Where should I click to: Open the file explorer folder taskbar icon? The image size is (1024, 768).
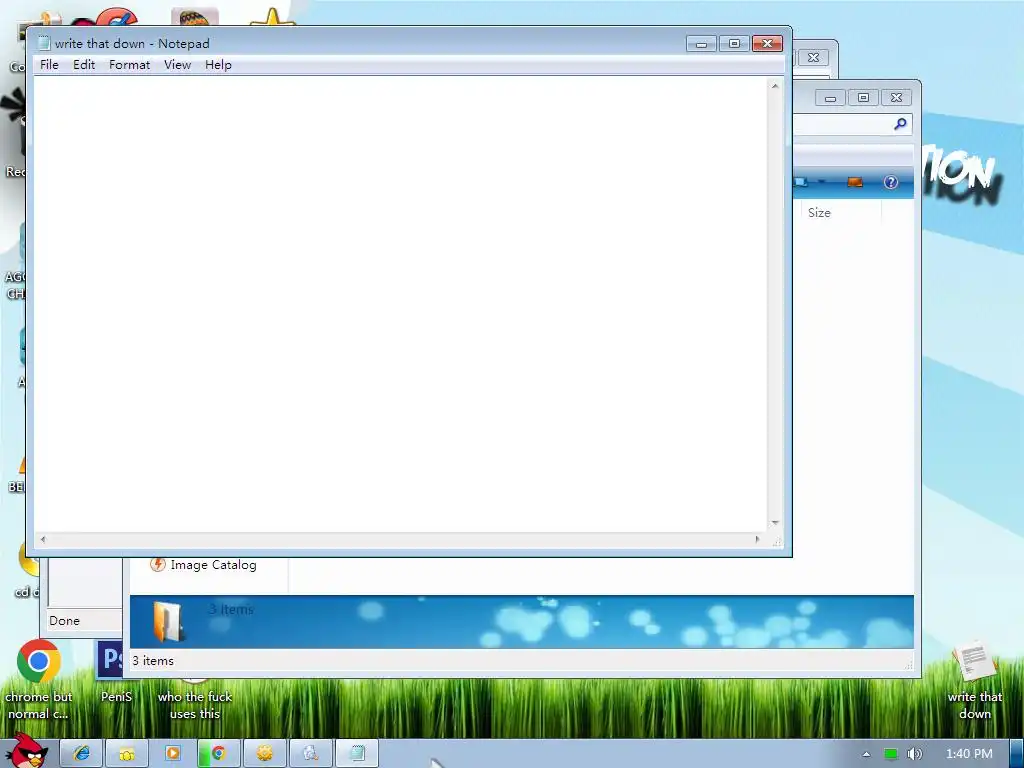click(x=127, y=754)
